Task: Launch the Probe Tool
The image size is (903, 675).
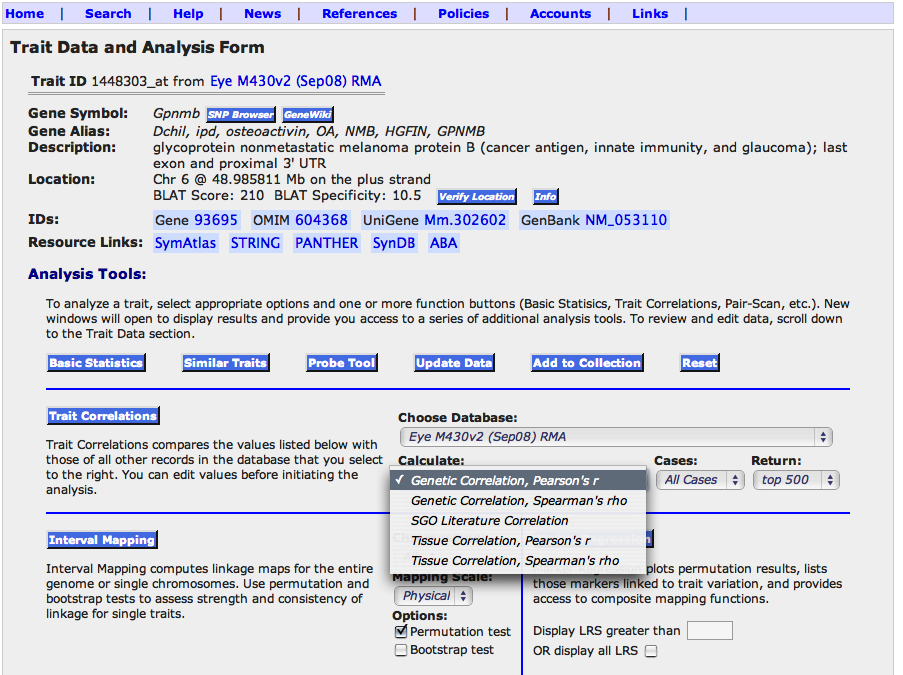Action: click(341, 363)
